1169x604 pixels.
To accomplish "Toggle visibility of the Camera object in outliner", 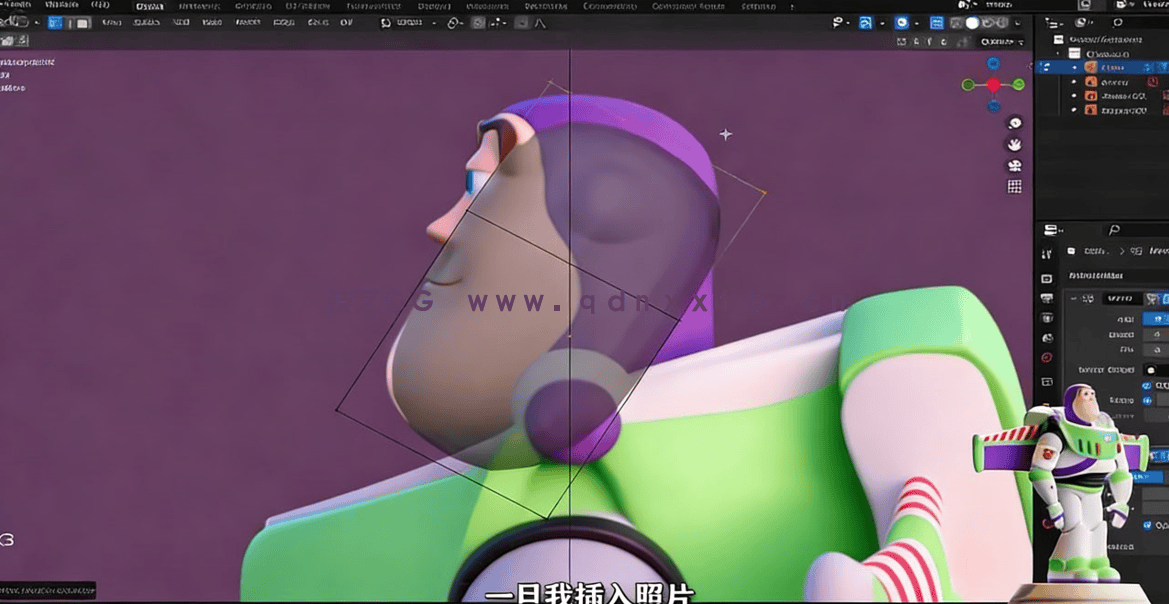I will tap(1074, 82).
